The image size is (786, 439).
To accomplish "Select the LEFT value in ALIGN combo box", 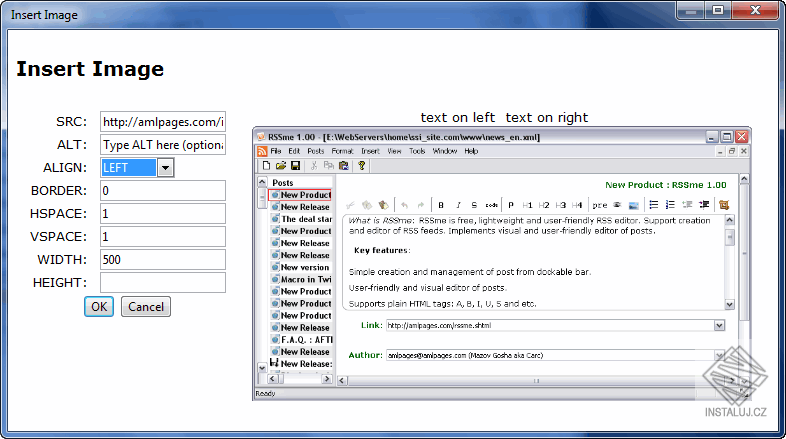I will 129,168.
